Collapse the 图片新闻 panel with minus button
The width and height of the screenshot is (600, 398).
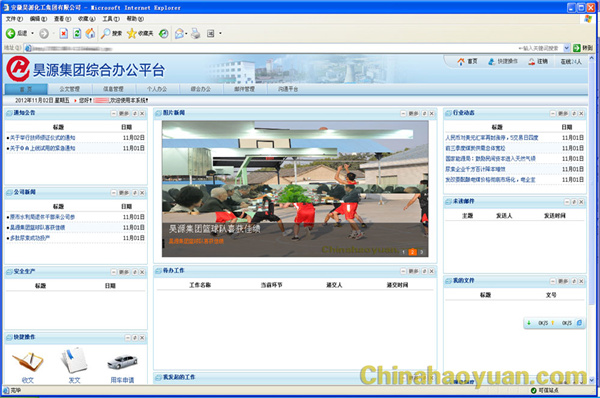click(403, 114)
